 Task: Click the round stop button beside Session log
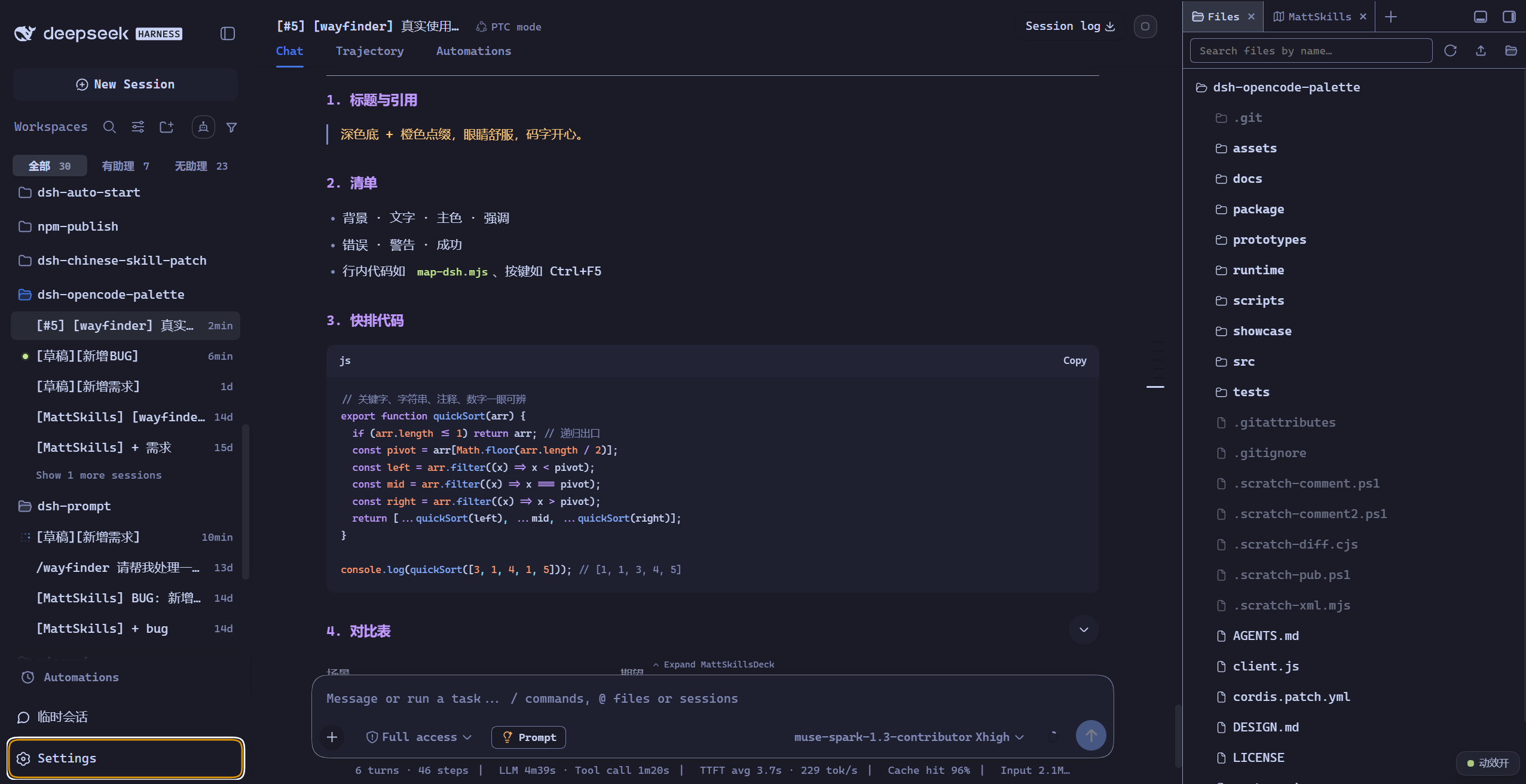click(1145, 26)
